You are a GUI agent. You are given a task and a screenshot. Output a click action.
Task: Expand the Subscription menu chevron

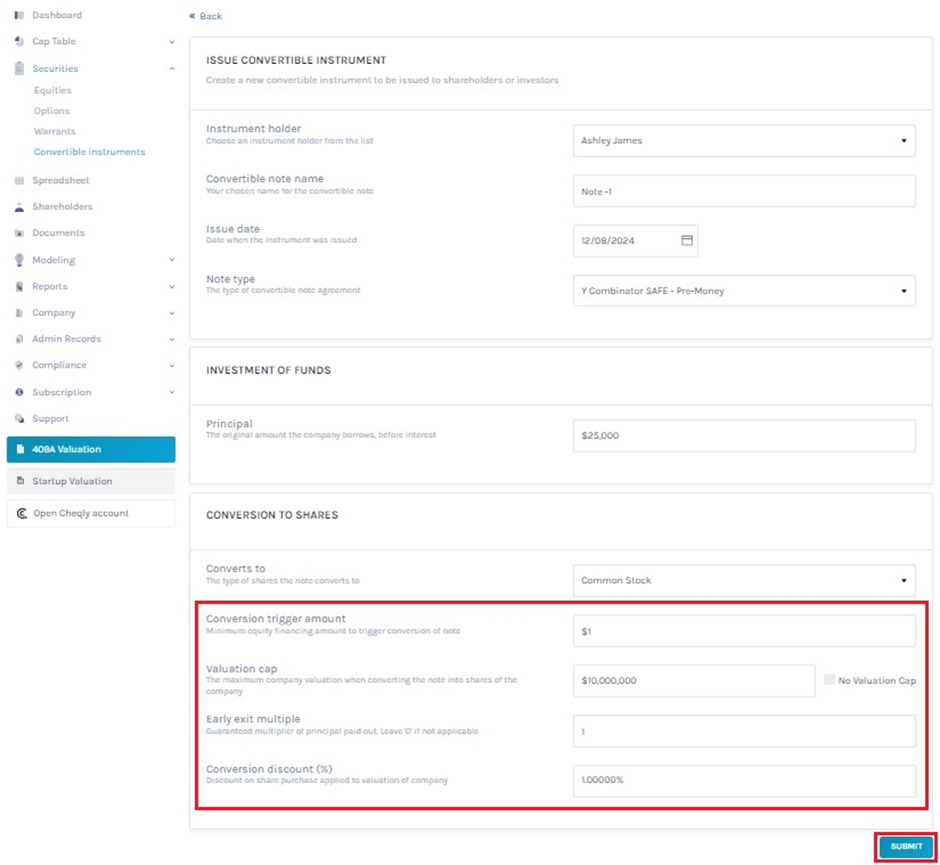tap(172, 392)
